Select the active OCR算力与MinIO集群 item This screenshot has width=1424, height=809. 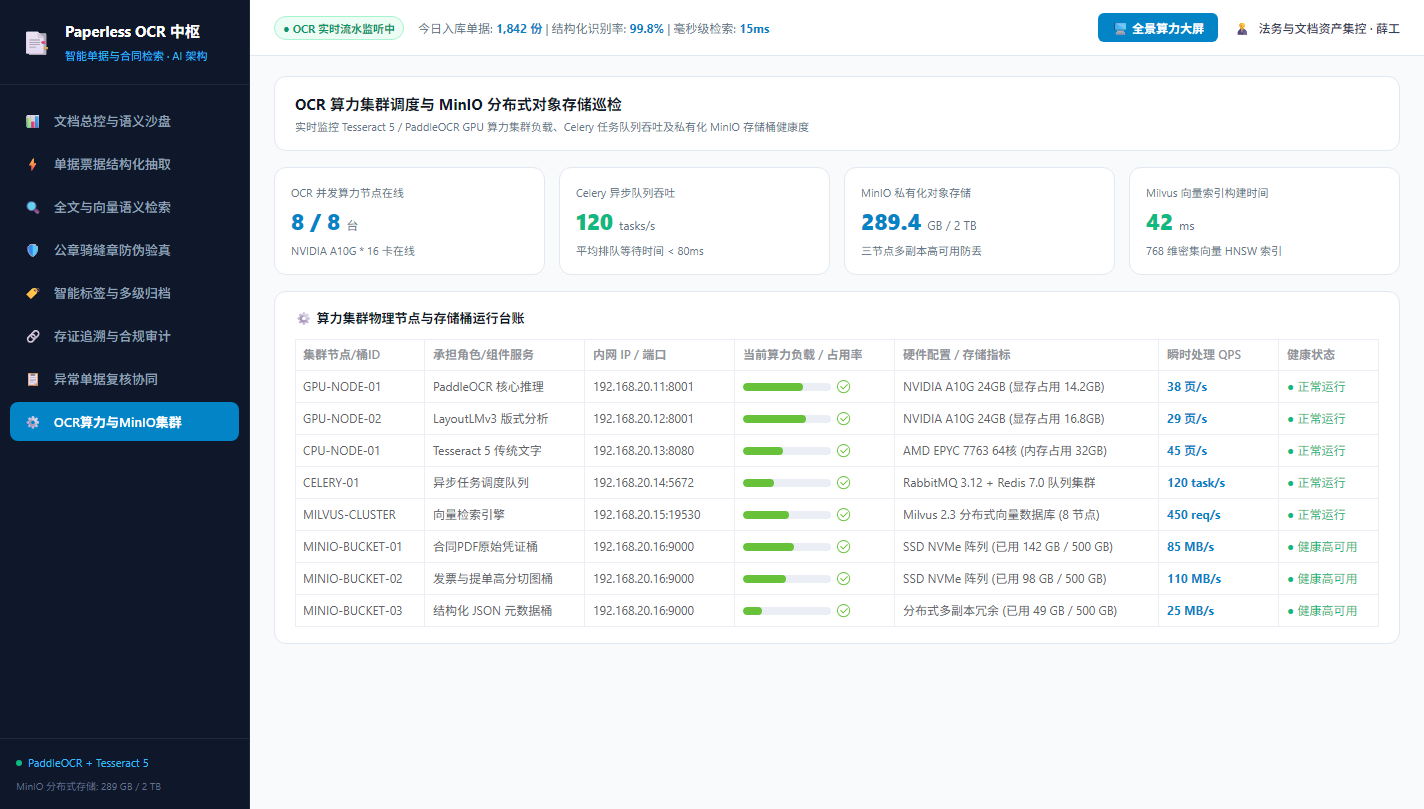coord(124,422)
